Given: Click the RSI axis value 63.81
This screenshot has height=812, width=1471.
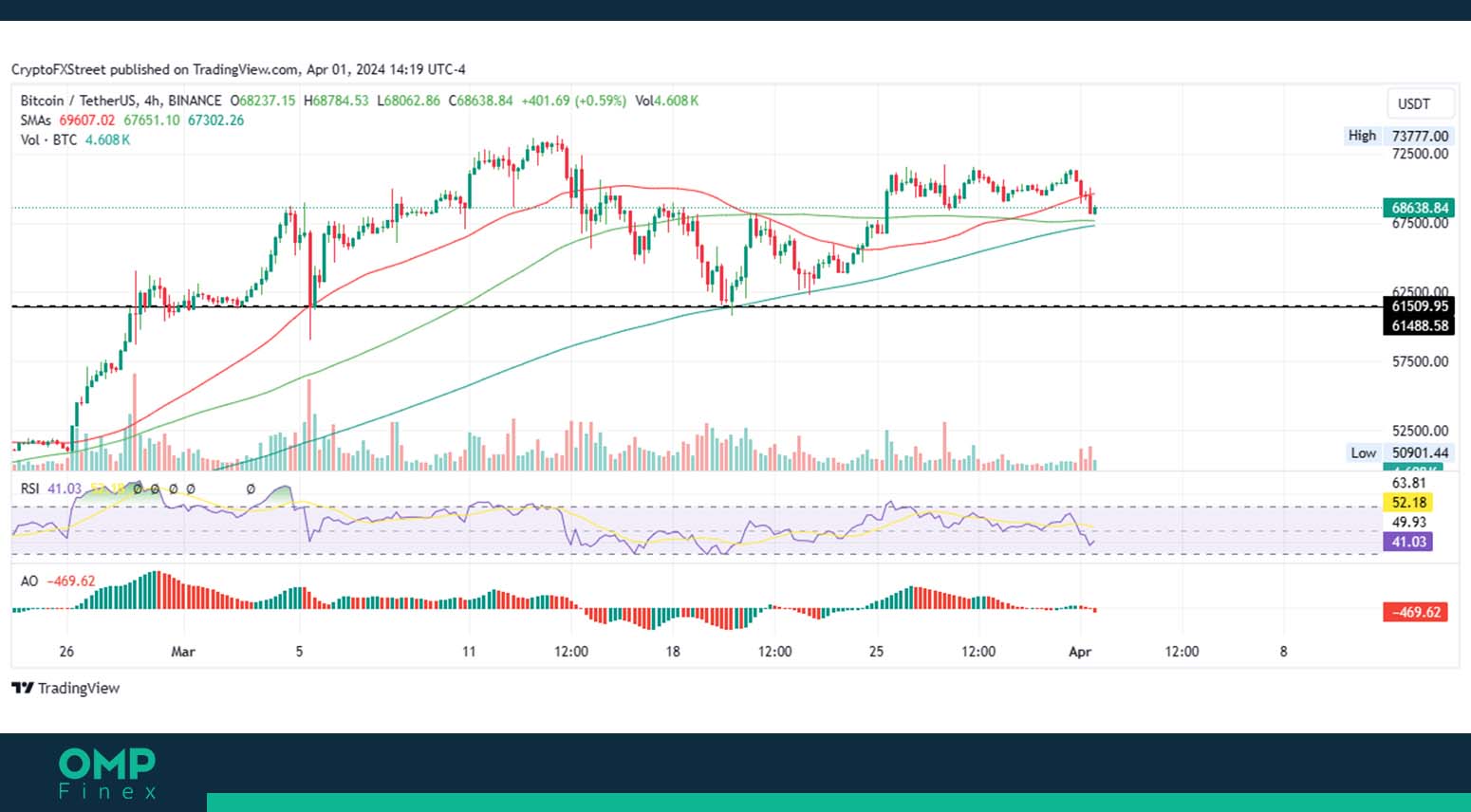Looking at the screenshot, I should click(x=1408, y=483).
